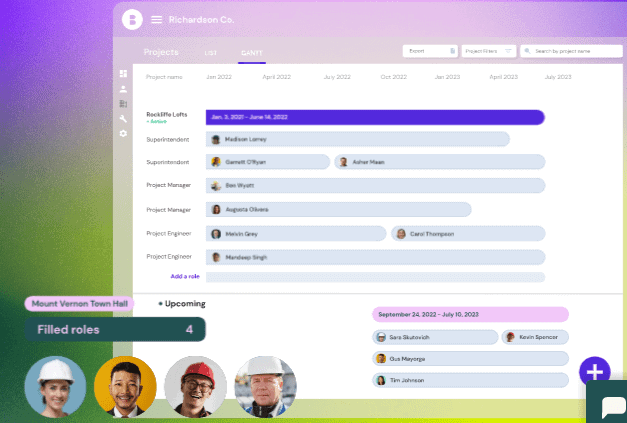Open the buildings icon in sidebar
627x423 pixels.
tap(123, 104)
